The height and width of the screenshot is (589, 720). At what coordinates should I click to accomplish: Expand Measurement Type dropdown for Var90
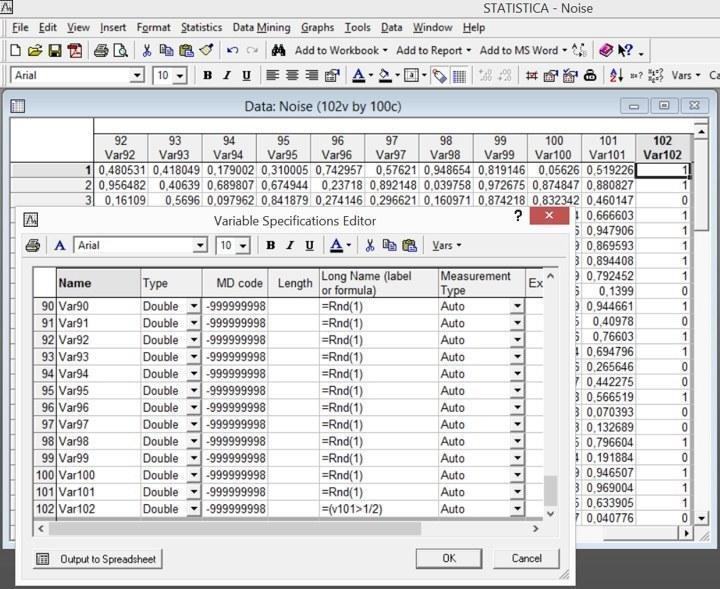click(x=518, y=306)
